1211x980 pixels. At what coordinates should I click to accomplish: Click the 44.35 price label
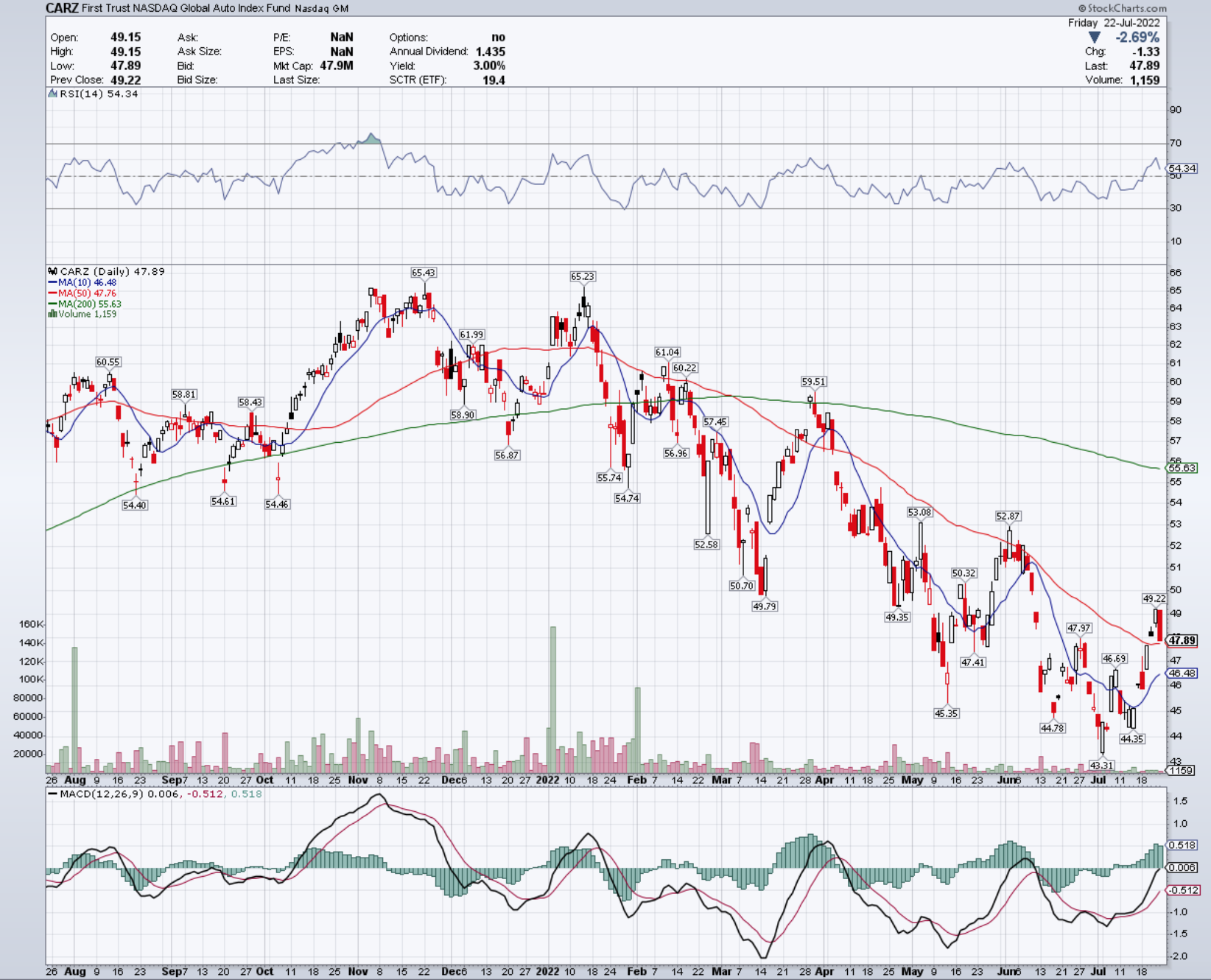[x=1132, y=739]
